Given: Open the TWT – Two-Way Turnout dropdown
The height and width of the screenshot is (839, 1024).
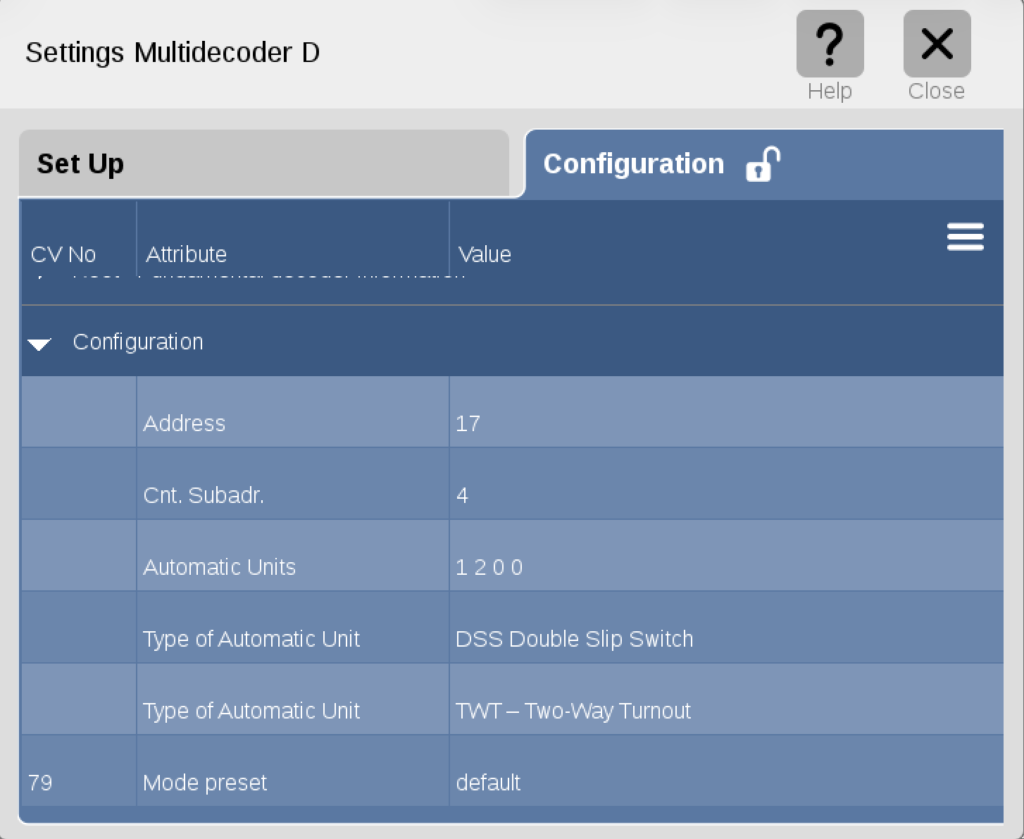Looking at the screenshot, I should 573,711.
